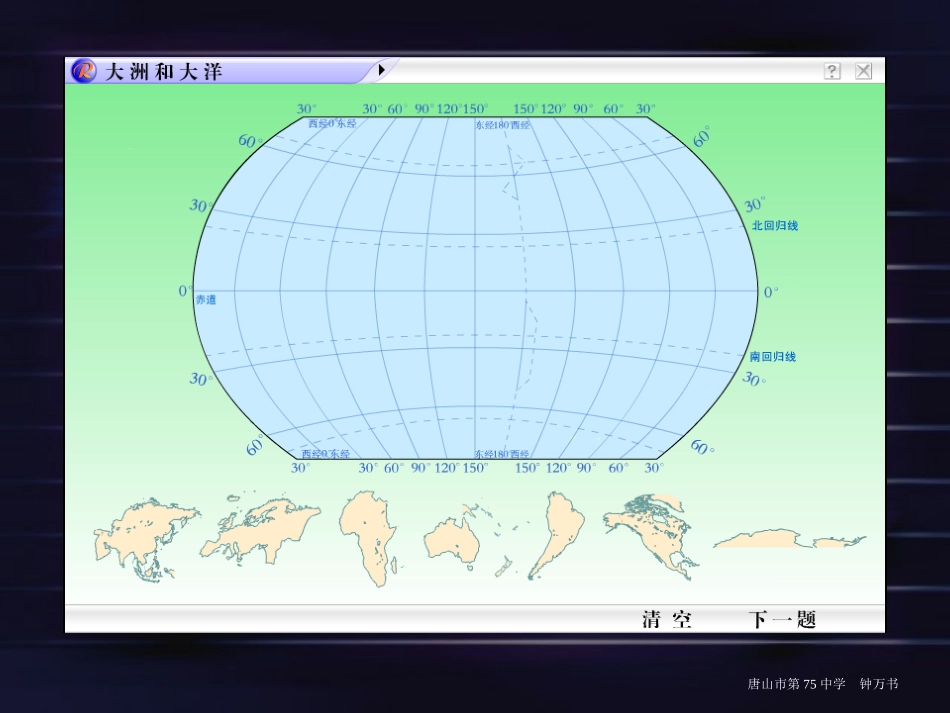Image resolution: width=950 pixels, height=713 pixels.
Task: Click the red R logo icon
Action: [x=84, y=71]
